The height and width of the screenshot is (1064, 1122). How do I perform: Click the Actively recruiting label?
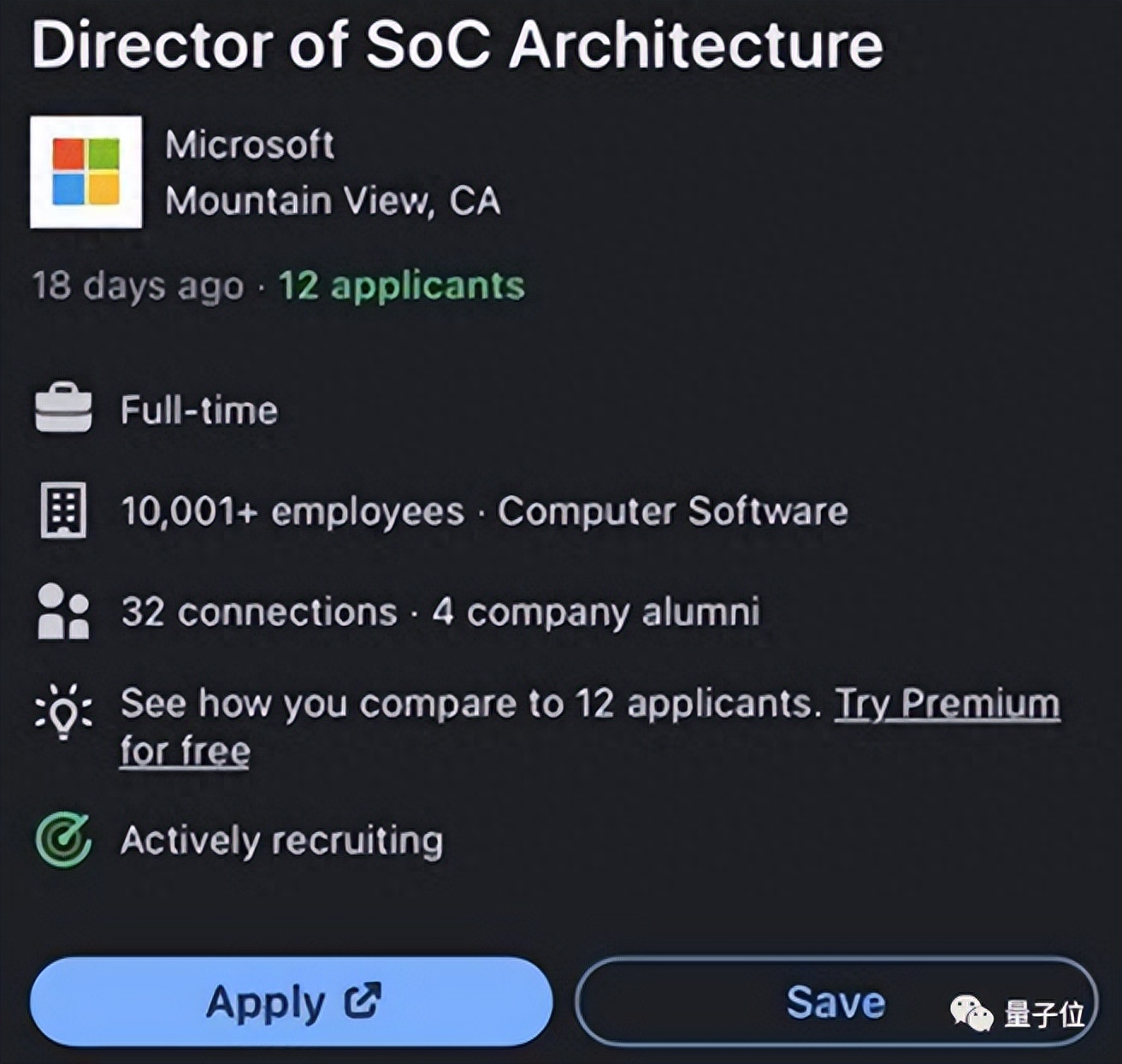282,840
